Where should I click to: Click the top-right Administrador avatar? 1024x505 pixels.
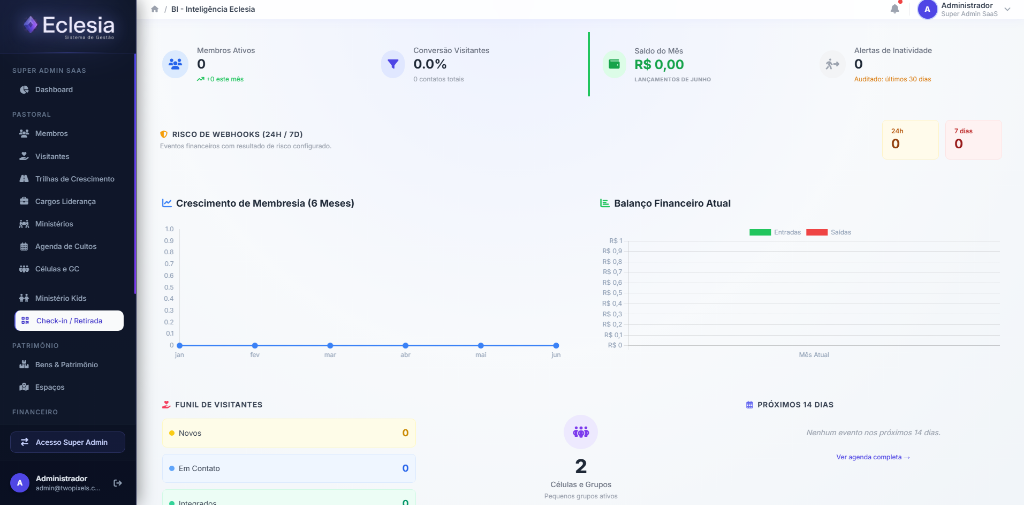(927, 9)
